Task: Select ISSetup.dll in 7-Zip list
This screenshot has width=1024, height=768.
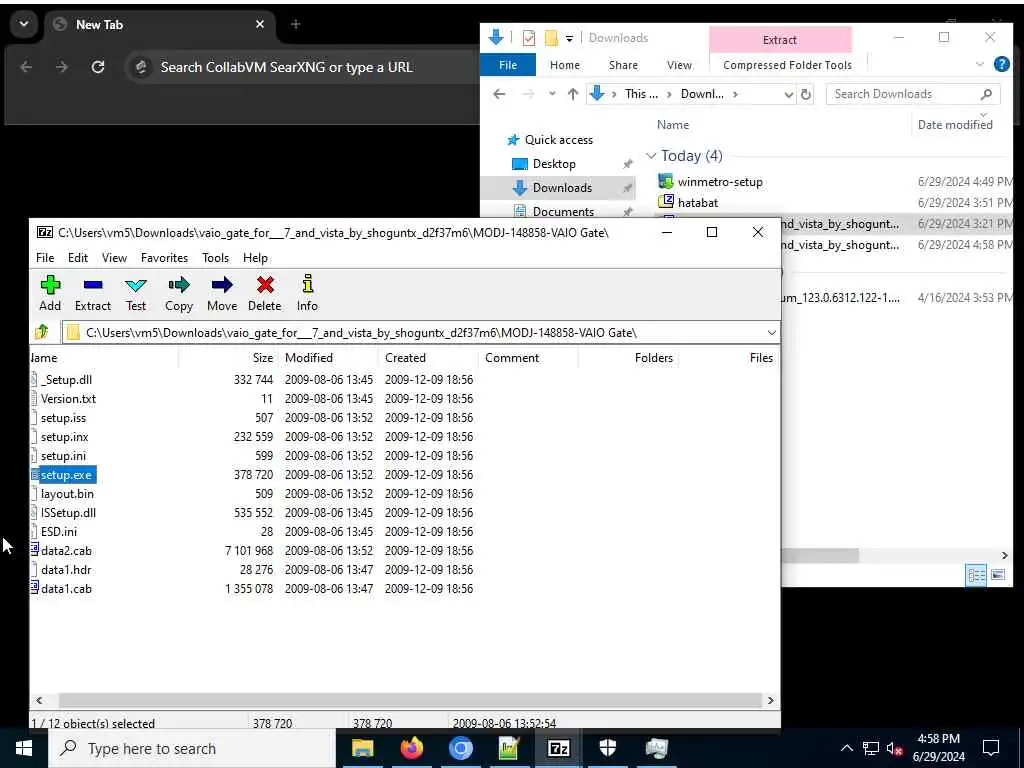Action: pyautogui.click(x=68, y=513)
